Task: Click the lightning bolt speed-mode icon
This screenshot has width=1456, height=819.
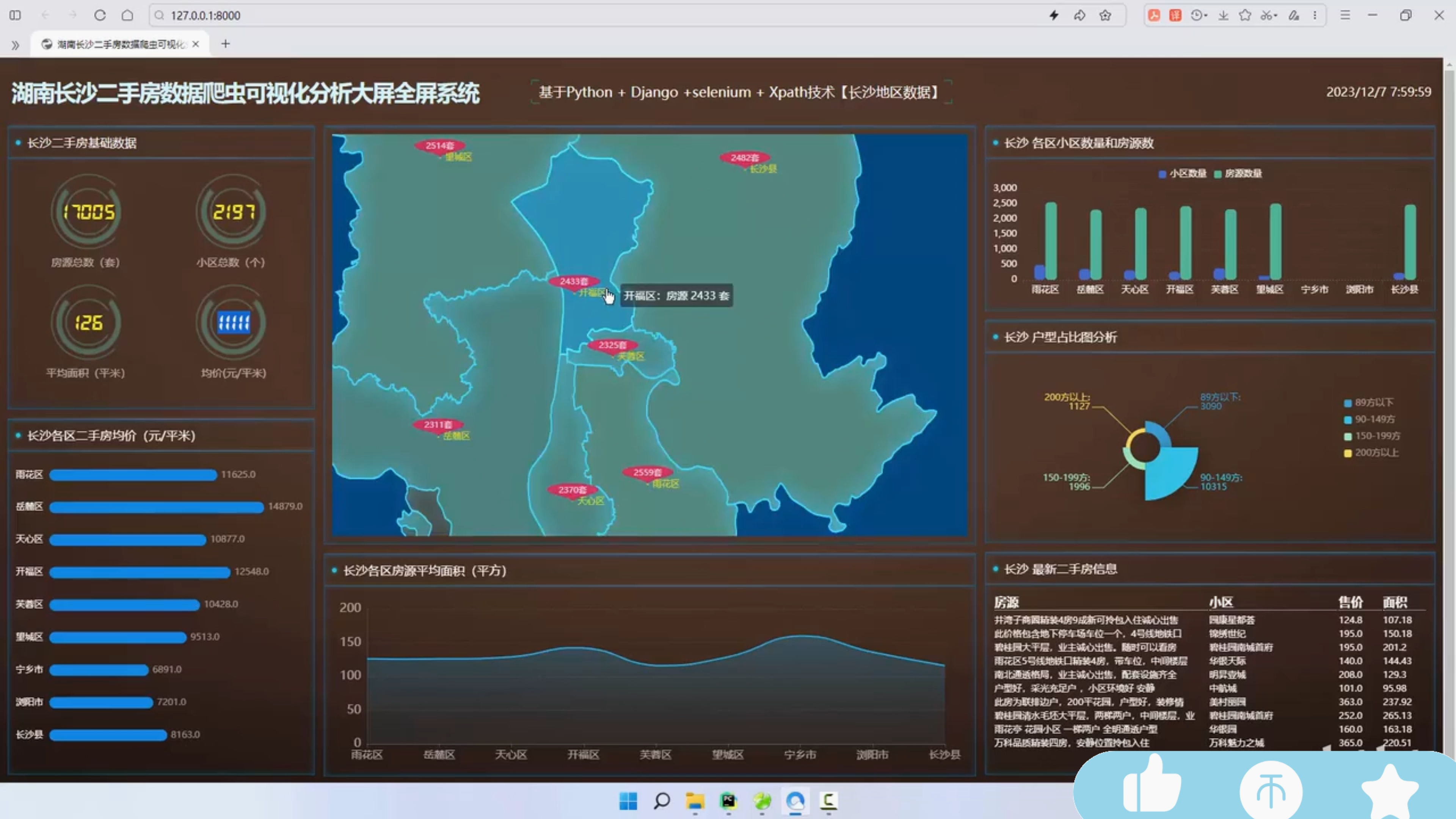Action: [1054, 15]
